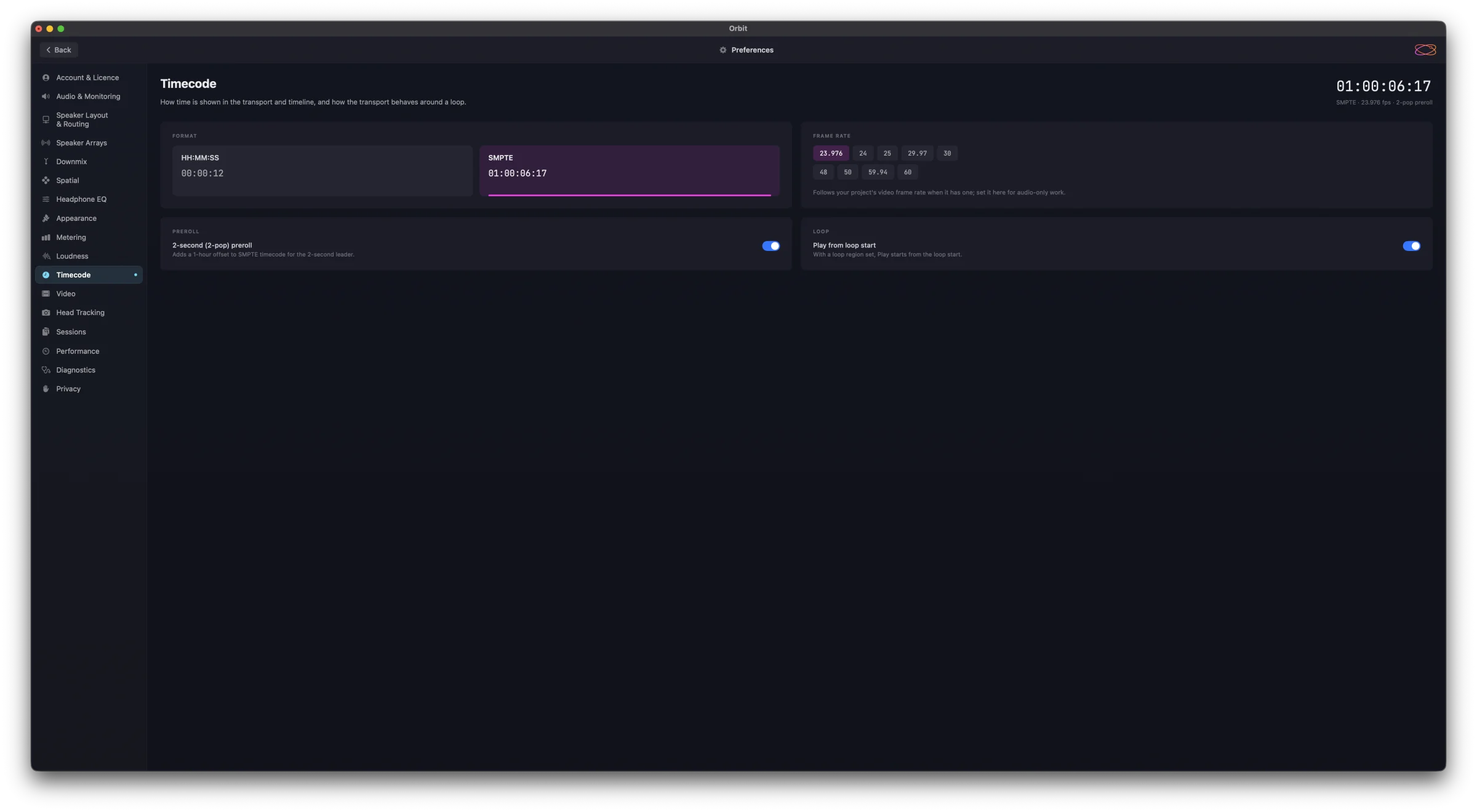Click the Speaker Arrays icon

pos(46,143)
